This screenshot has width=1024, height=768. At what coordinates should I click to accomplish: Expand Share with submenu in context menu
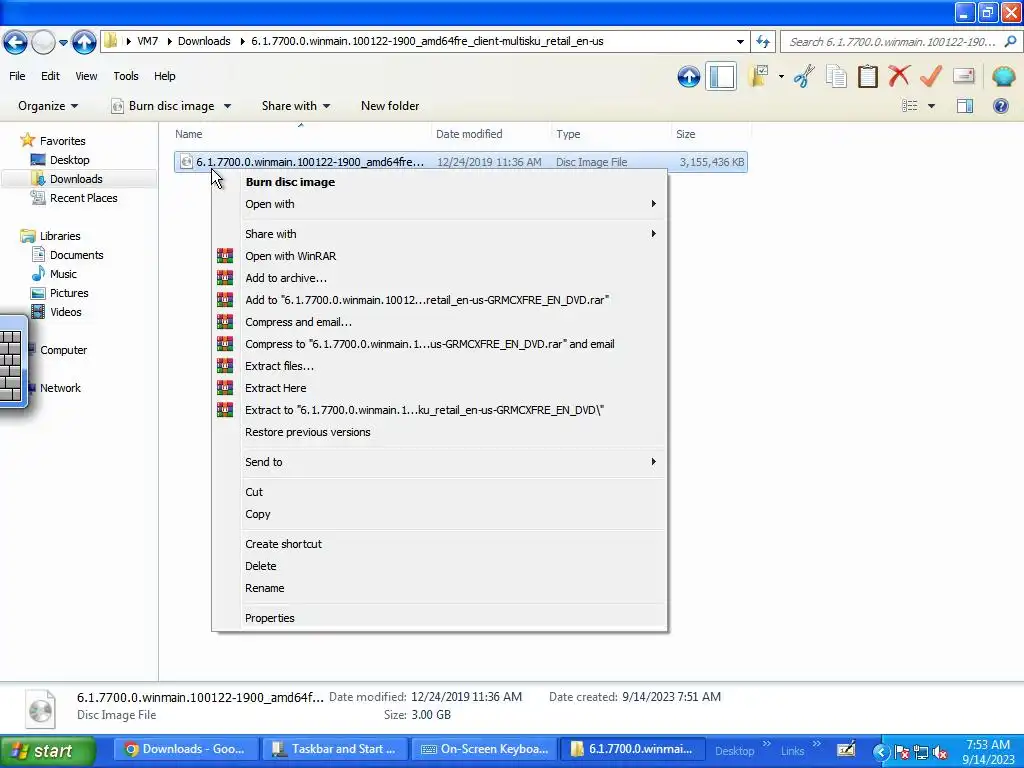click(440, 234)
